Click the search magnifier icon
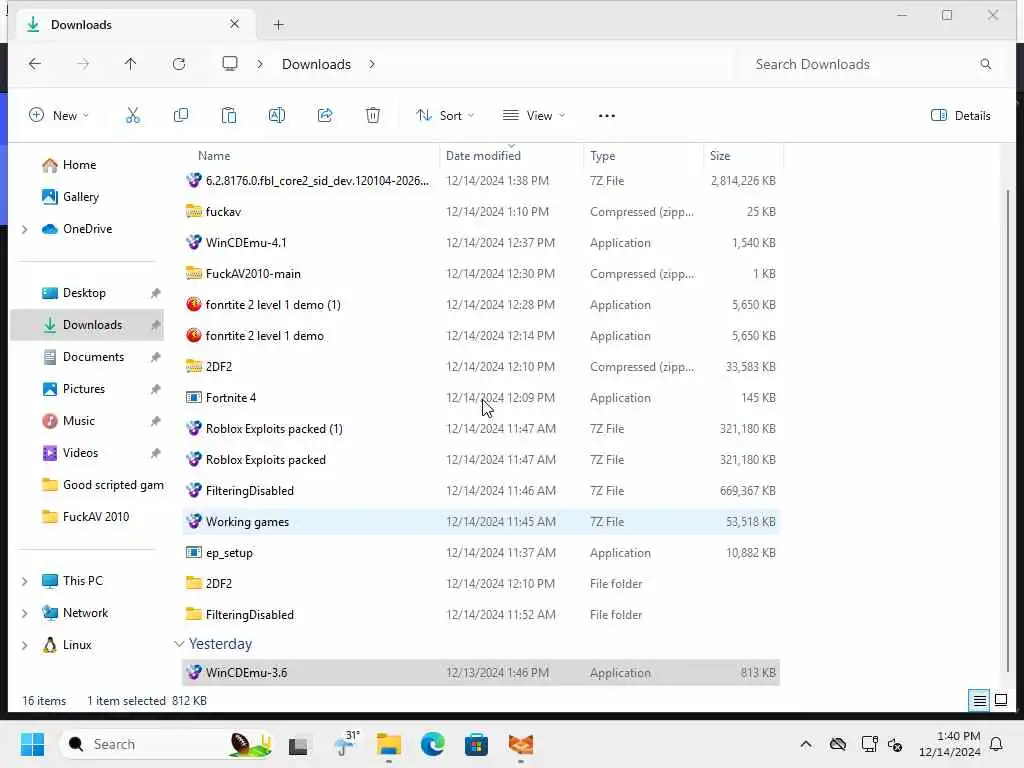 (986, 64)
